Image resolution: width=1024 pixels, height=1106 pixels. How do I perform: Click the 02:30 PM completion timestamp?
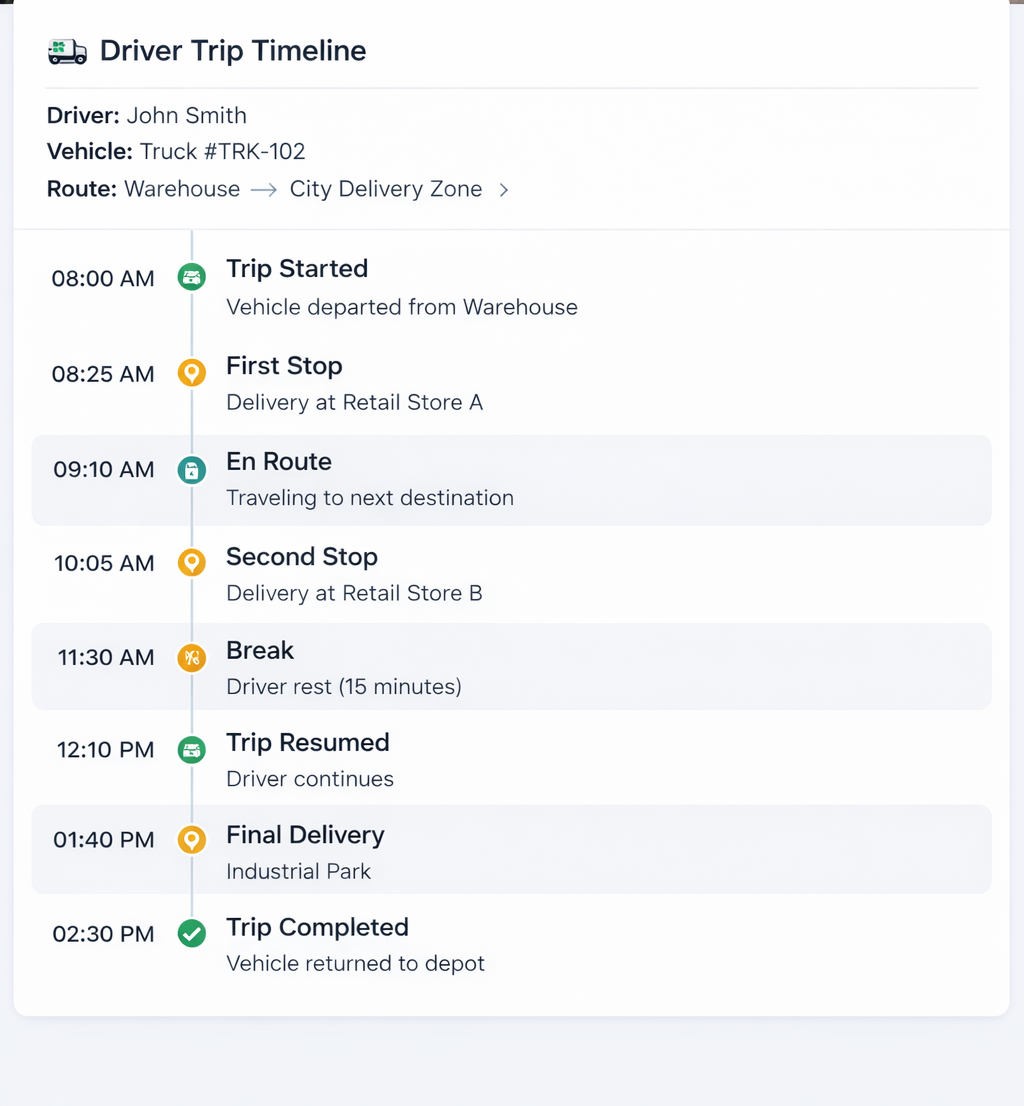pyautogui.click(x=102, y=934)
